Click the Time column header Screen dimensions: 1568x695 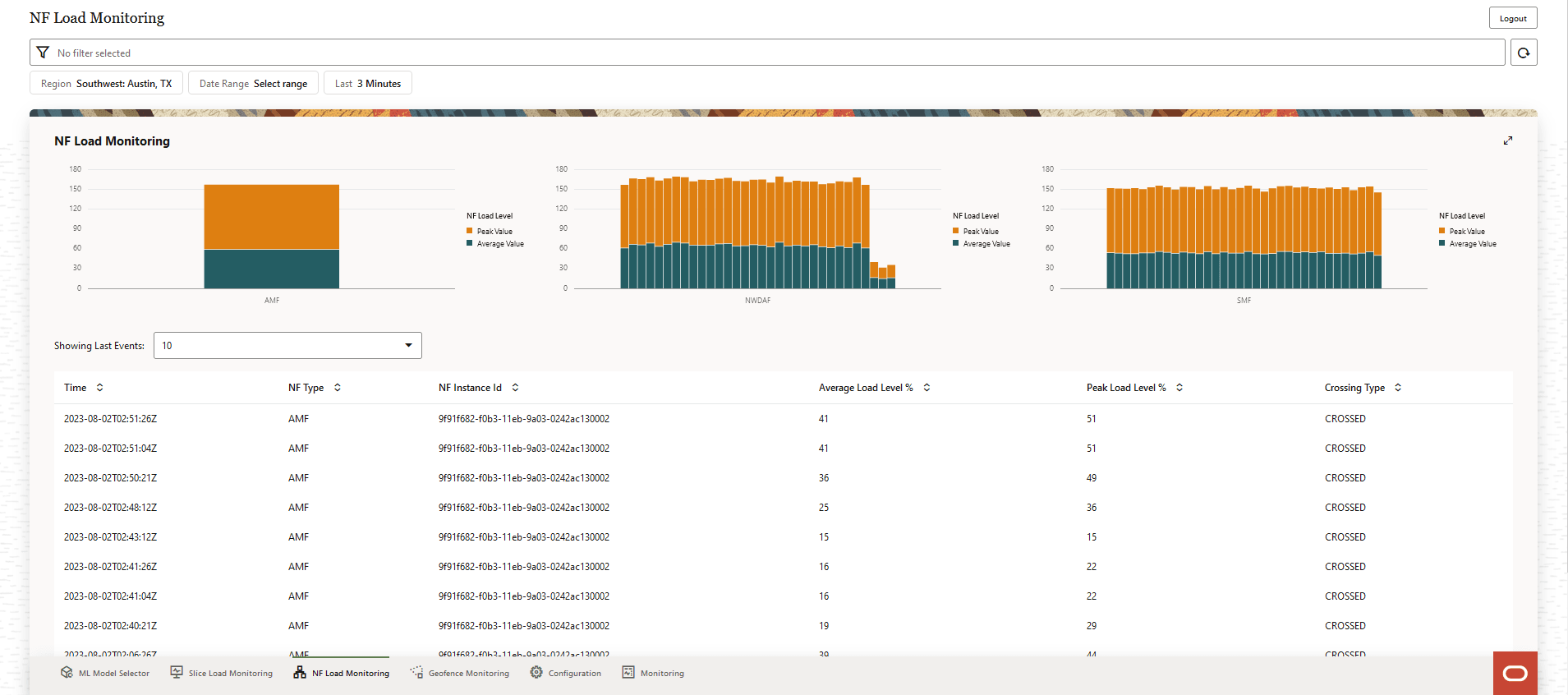pos(76,388)
